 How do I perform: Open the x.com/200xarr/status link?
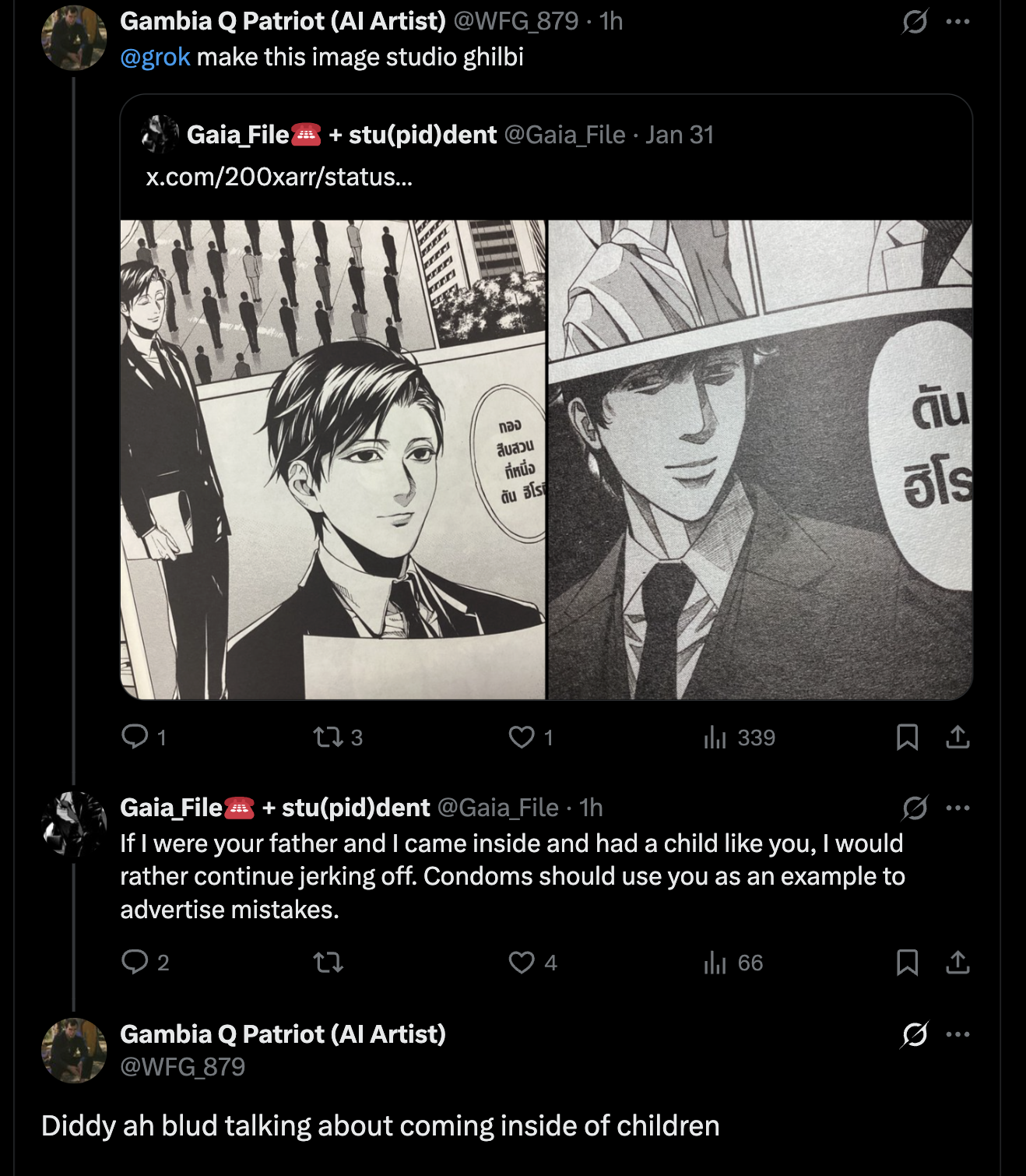coord(279,177)
